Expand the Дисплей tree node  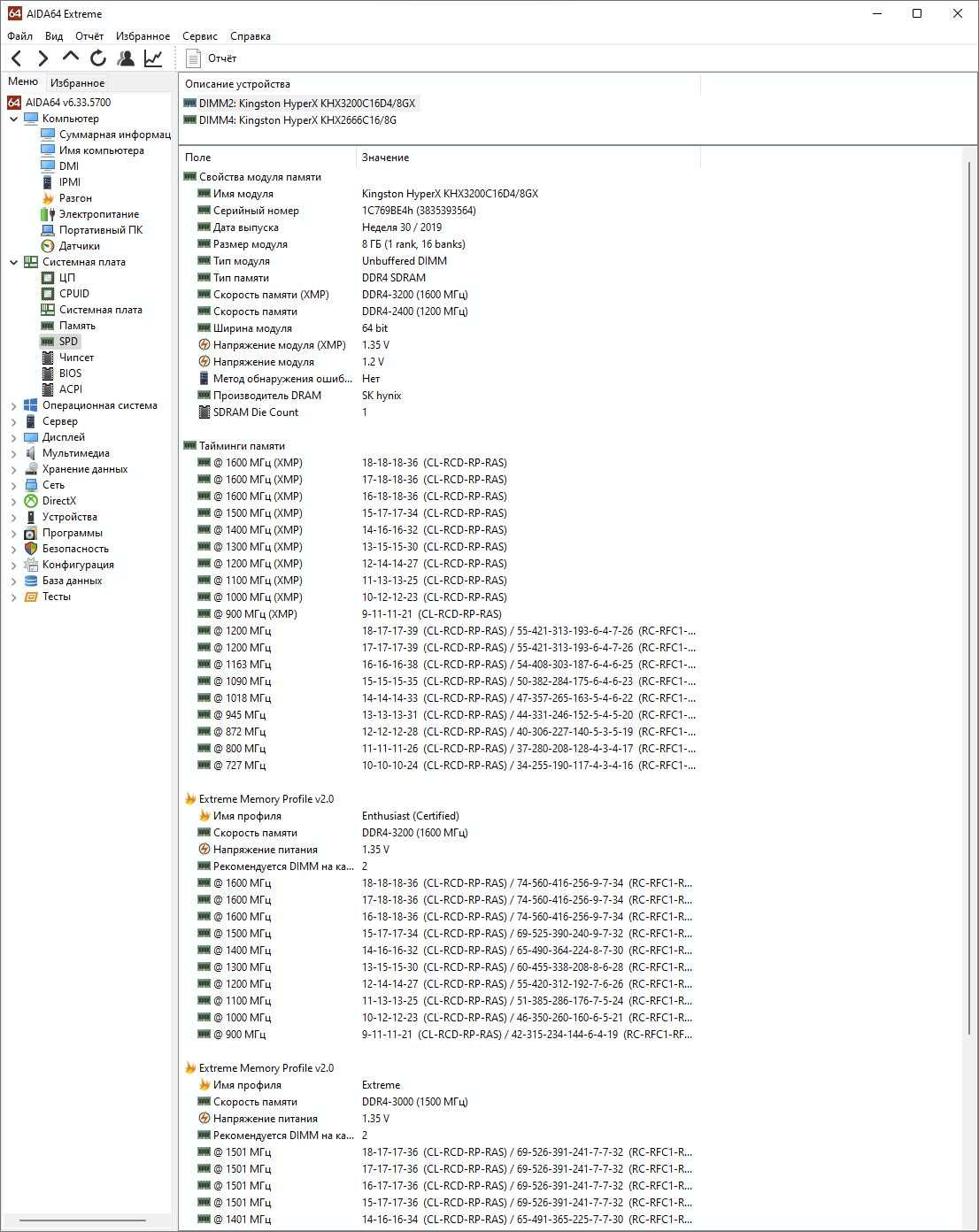point(13,437)
